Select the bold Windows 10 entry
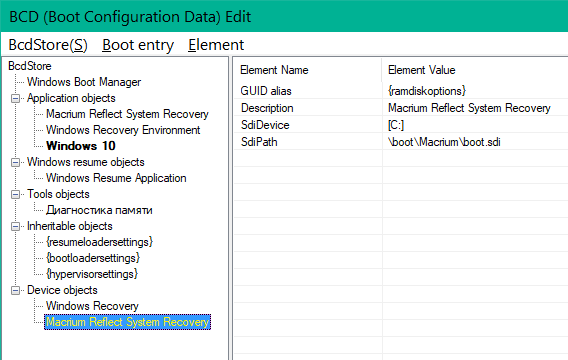 (81, 146)
